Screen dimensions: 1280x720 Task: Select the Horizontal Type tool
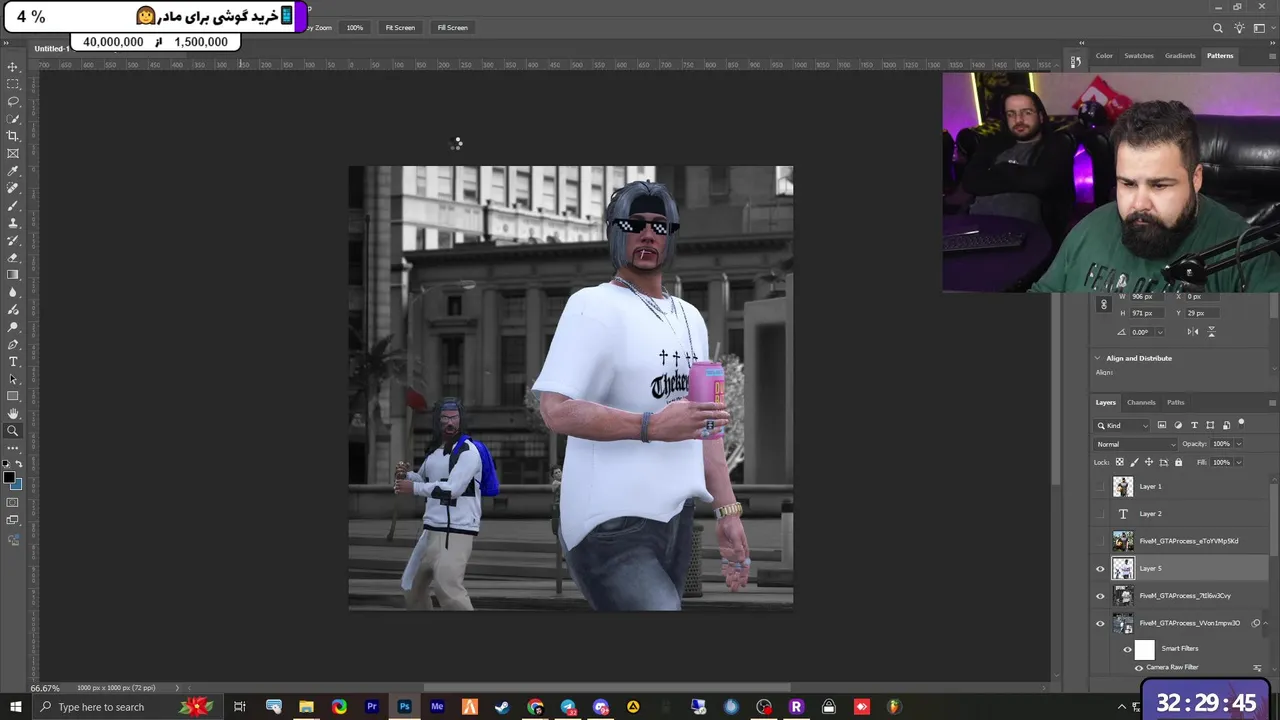[13, 361]
